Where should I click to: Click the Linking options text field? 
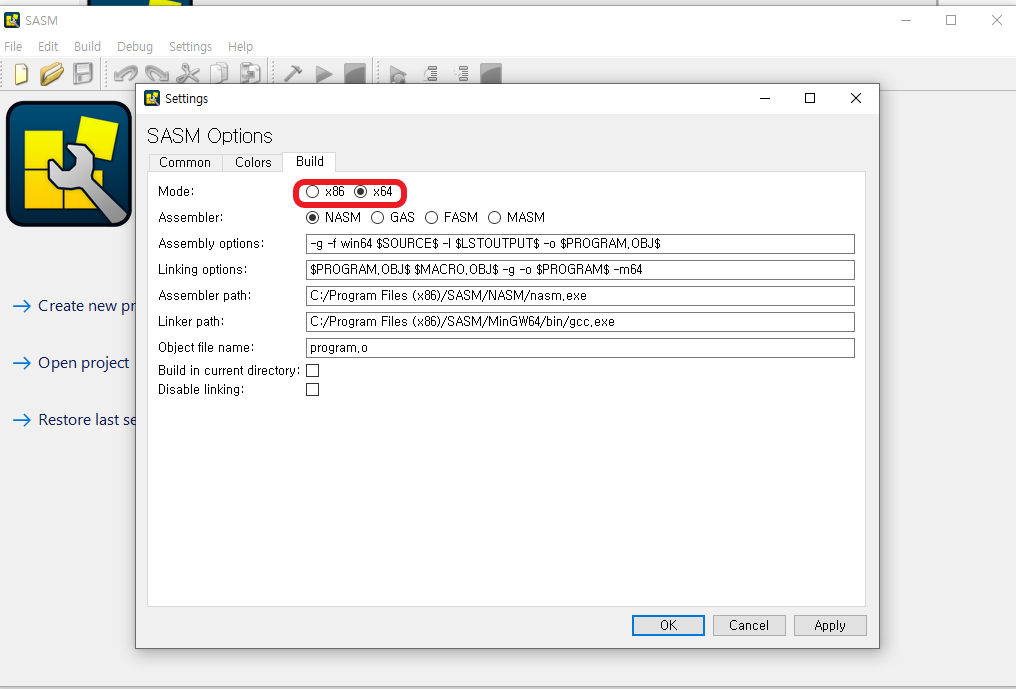580,270
